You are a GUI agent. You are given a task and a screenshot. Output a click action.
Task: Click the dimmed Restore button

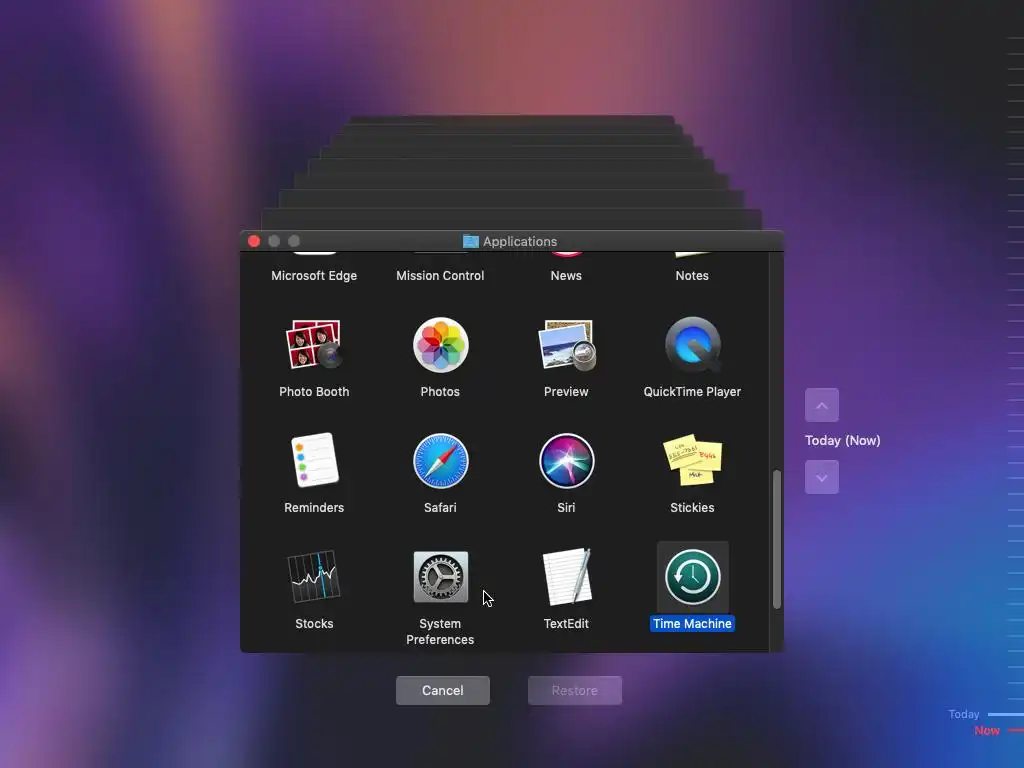(575, 690)
